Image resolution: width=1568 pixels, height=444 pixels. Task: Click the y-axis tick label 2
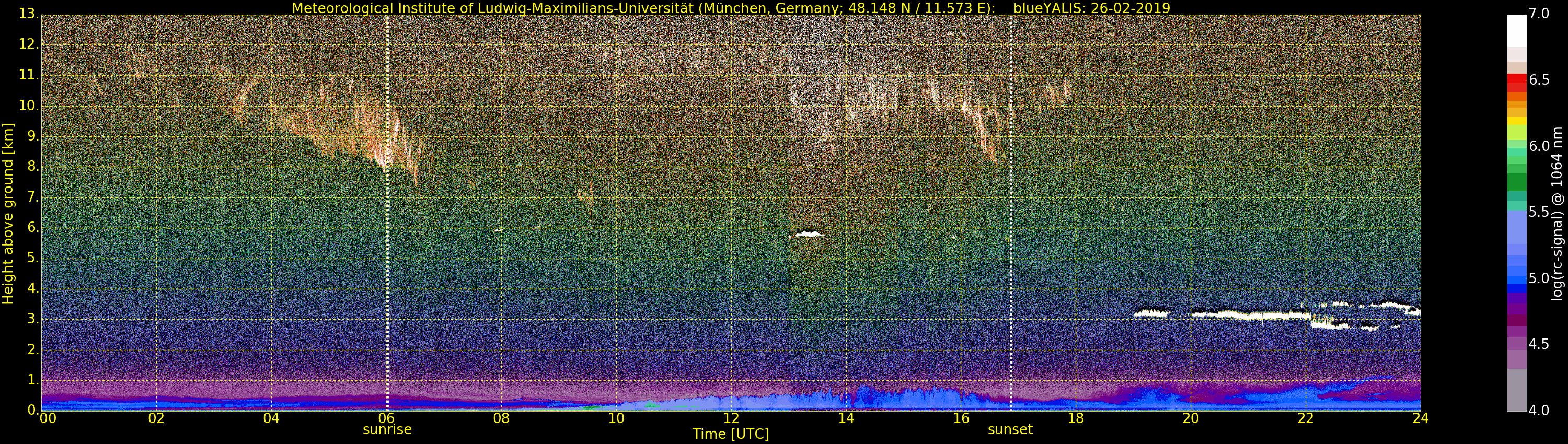pos(33,350)
